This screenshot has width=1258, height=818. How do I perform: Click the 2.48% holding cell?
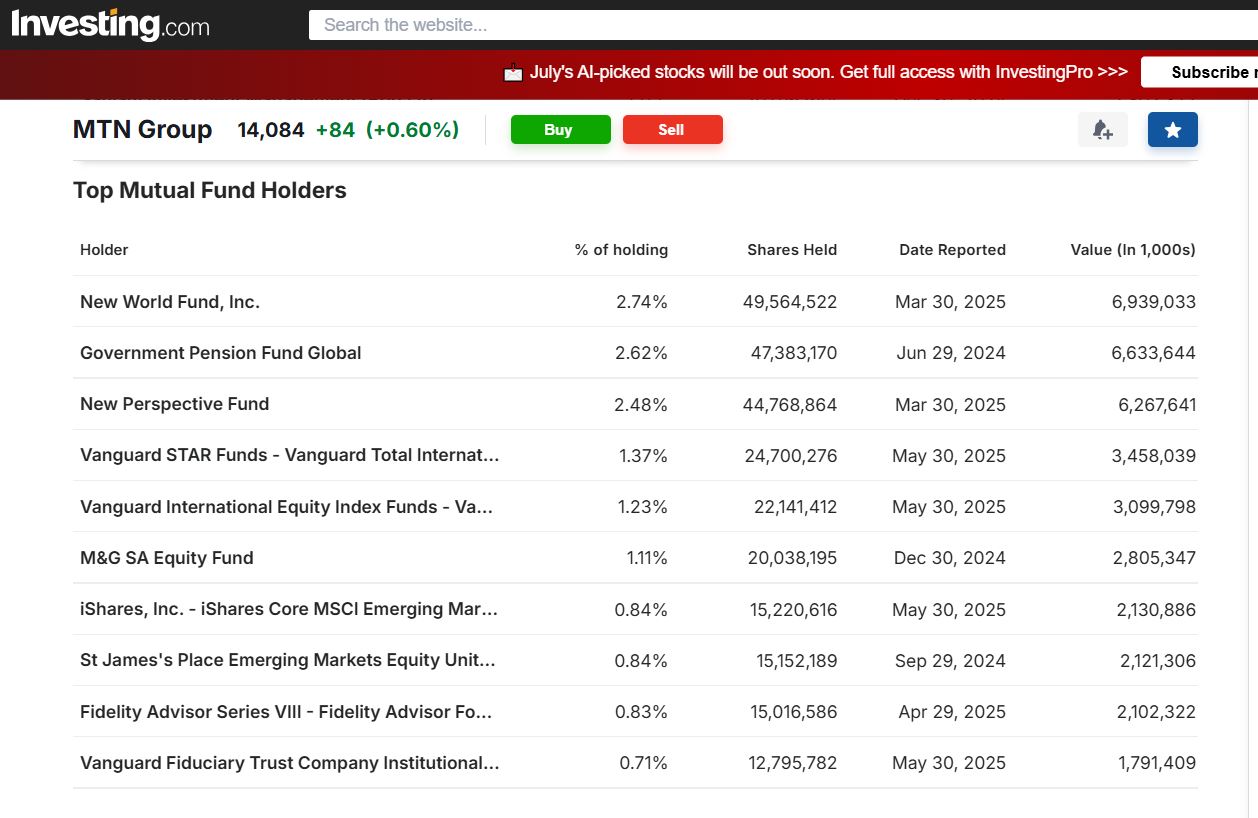pos(641,405)
